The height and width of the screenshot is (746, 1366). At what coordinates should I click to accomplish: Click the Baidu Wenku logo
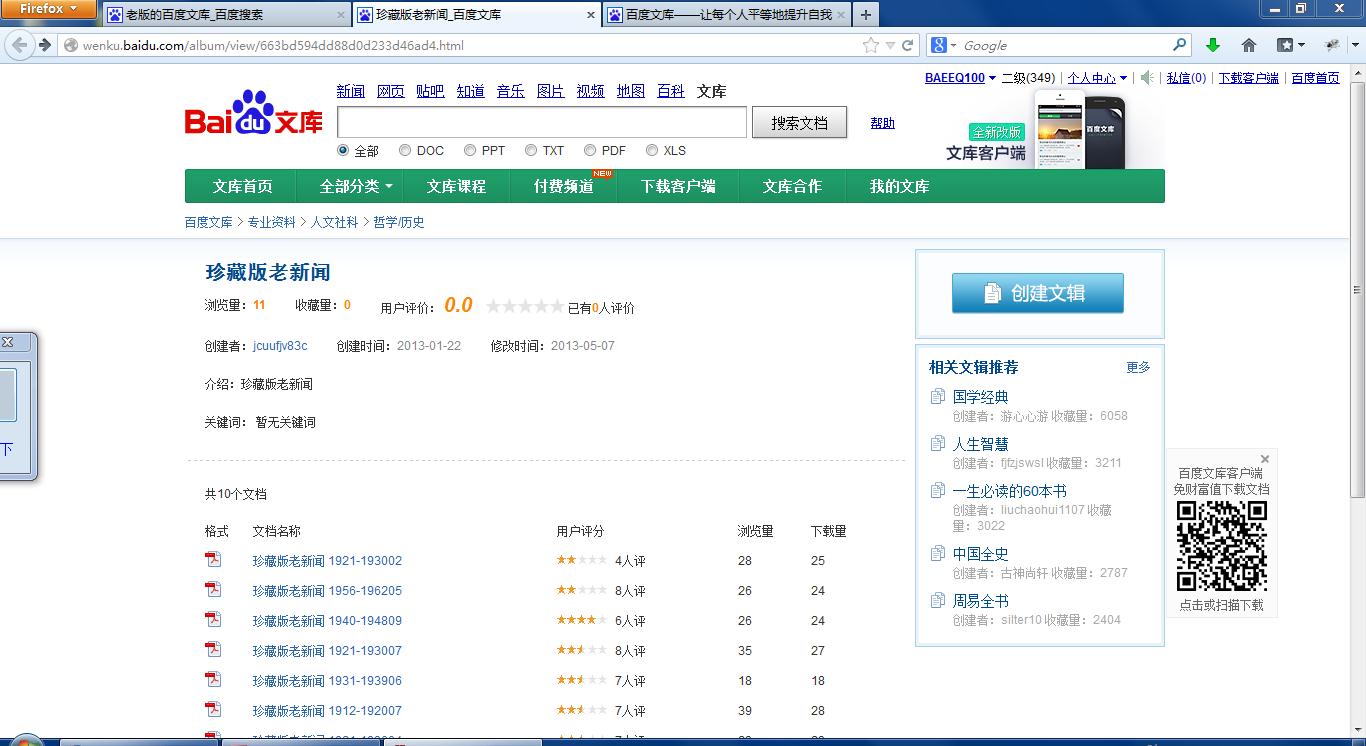click(x=254, y=114)
